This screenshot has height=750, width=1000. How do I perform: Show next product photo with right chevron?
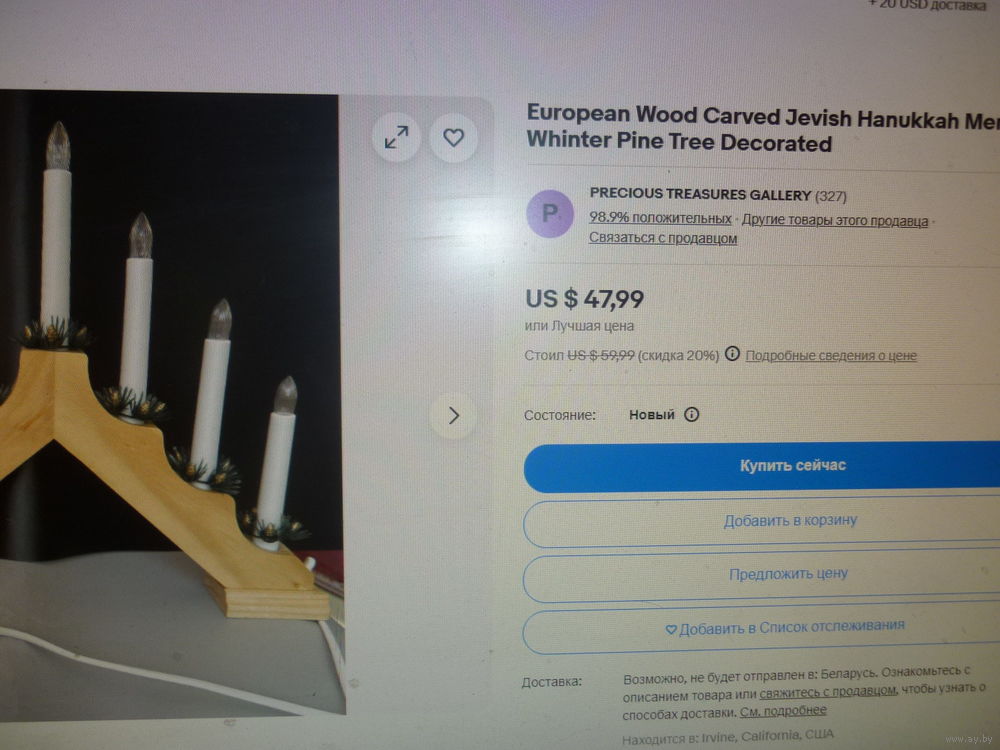click(453, 416)
